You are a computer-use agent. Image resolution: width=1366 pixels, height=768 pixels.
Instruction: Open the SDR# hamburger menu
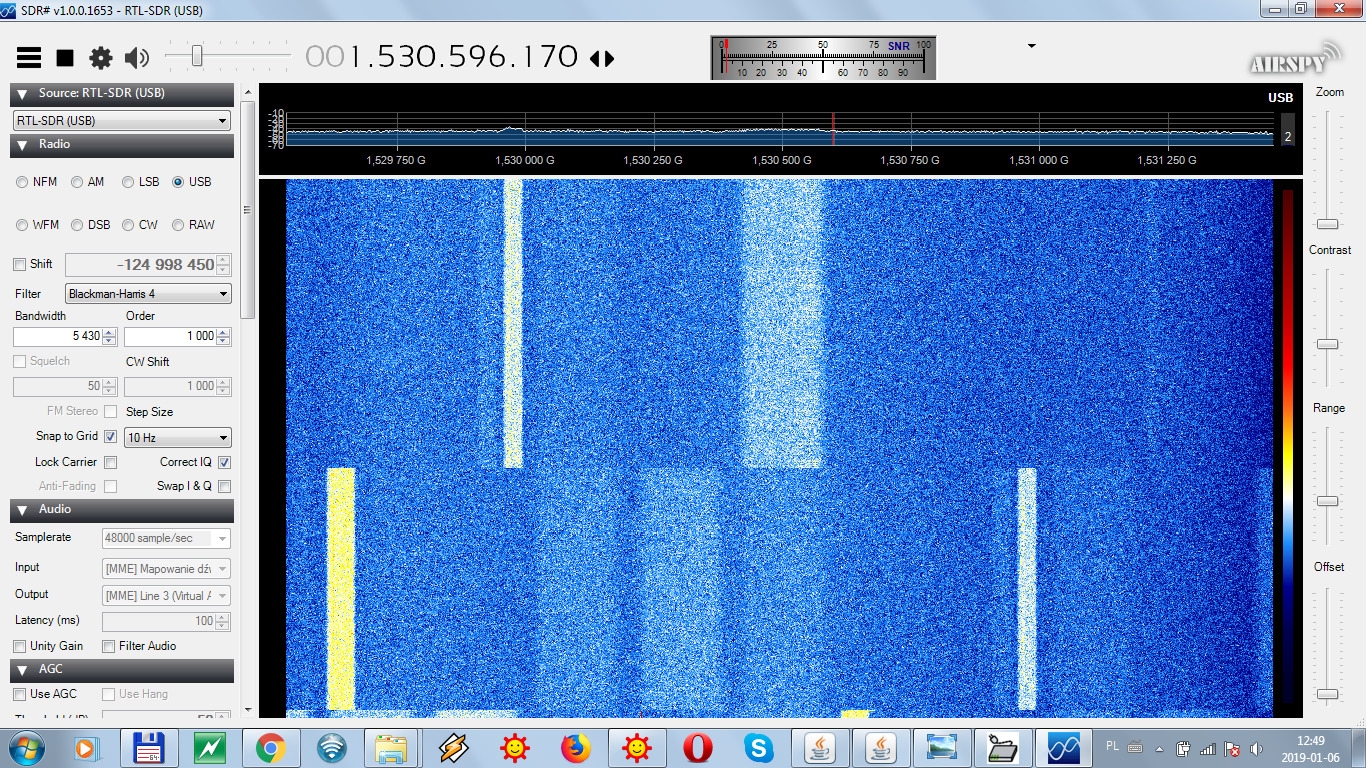click(29, 58)
